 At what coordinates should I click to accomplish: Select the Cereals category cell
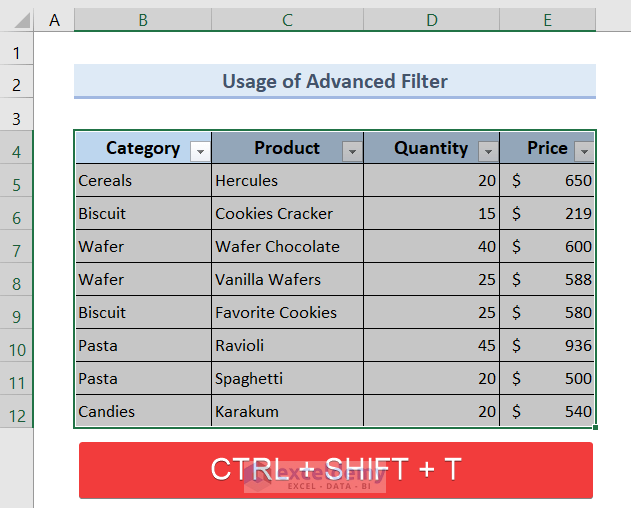pos(142,181)
